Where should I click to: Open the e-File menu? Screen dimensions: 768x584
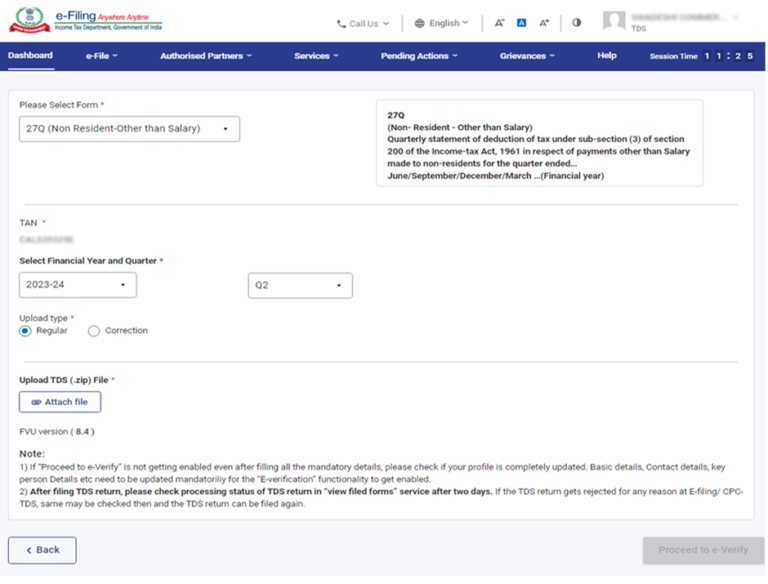(x=101, y=56)
